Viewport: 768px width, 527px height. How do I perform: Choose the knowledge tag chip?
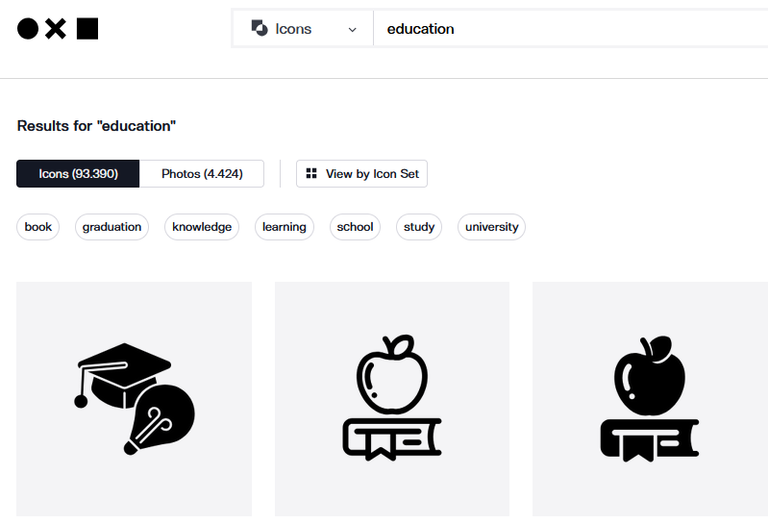coord(202,227)
